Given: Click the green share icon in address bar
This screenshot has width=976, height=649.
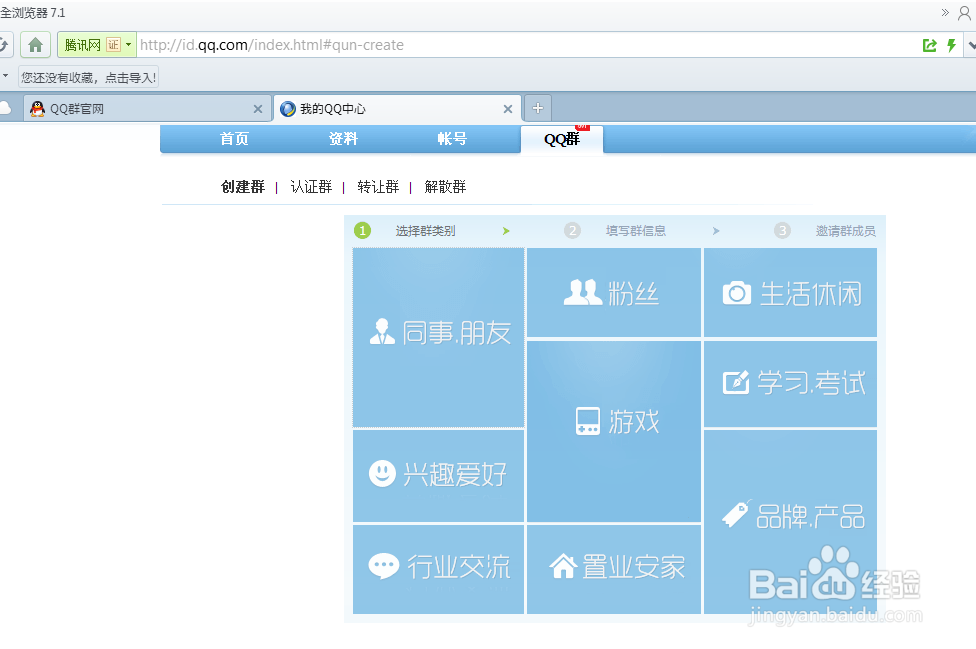Looking at the screenshot, I should pos(929,45).
